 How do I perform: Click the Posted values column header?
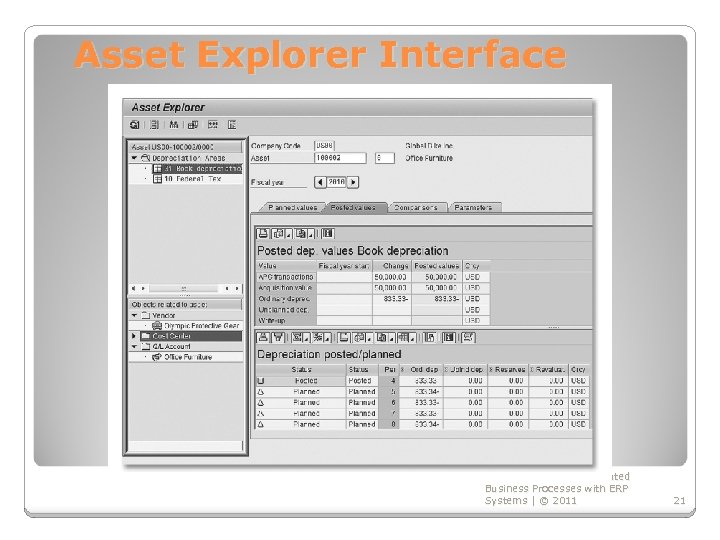[x=436, y=266]
